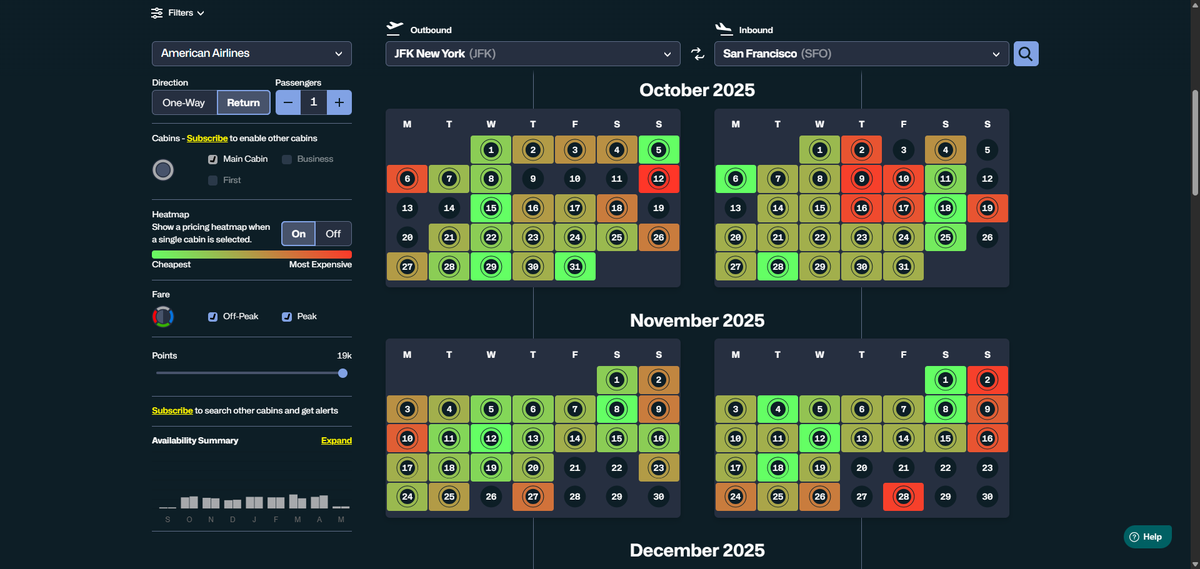Screen dimensions: 1200x569
Task: Toggle the Main Cabin checkbox
Action: tap(213, 159)
